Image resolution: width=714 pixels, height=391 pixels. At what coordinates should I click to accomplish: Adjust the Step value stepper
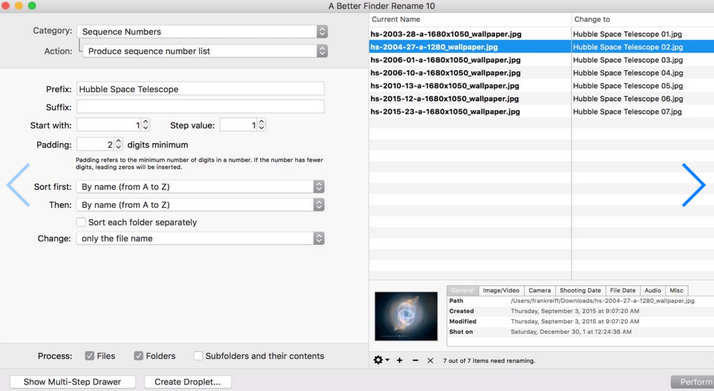261,125
